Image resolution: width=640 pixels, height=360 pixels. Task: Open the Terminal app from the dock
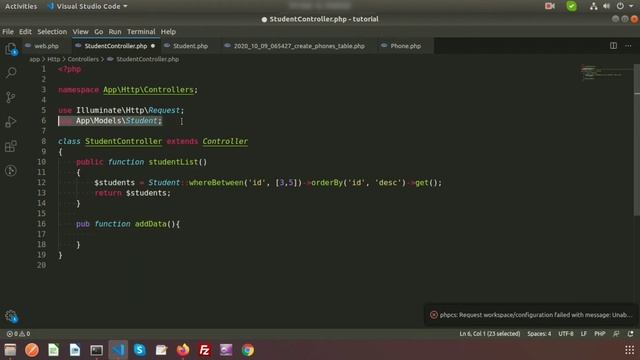click(x=97, y=350)
